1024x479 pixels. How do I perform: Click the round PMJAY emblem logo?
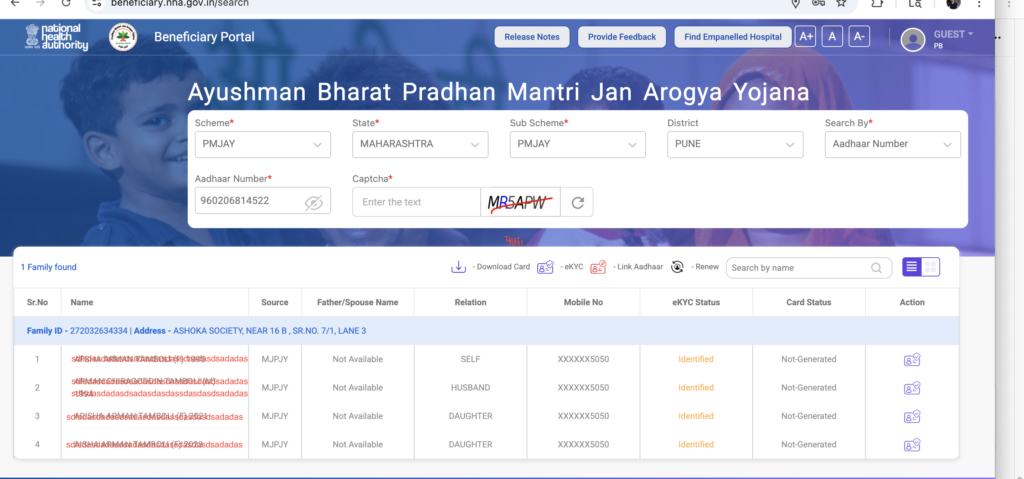[123, 37]
